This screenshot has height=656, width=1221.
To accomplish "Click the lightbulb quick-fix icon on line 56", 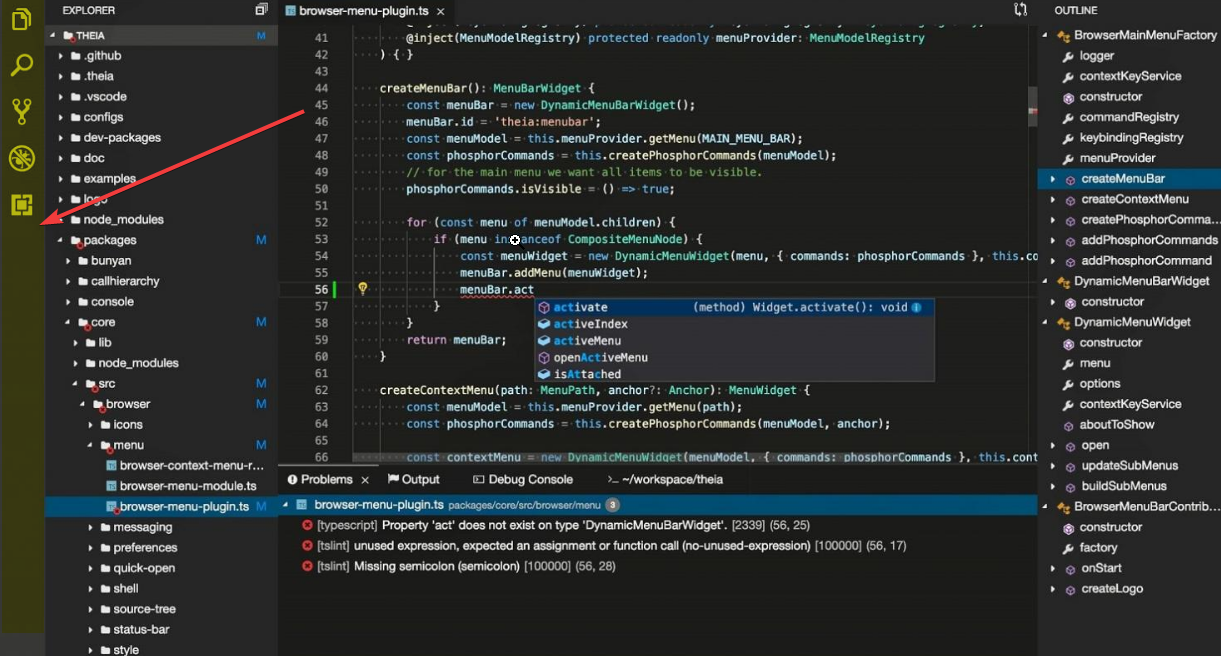I will coord(363,289).
